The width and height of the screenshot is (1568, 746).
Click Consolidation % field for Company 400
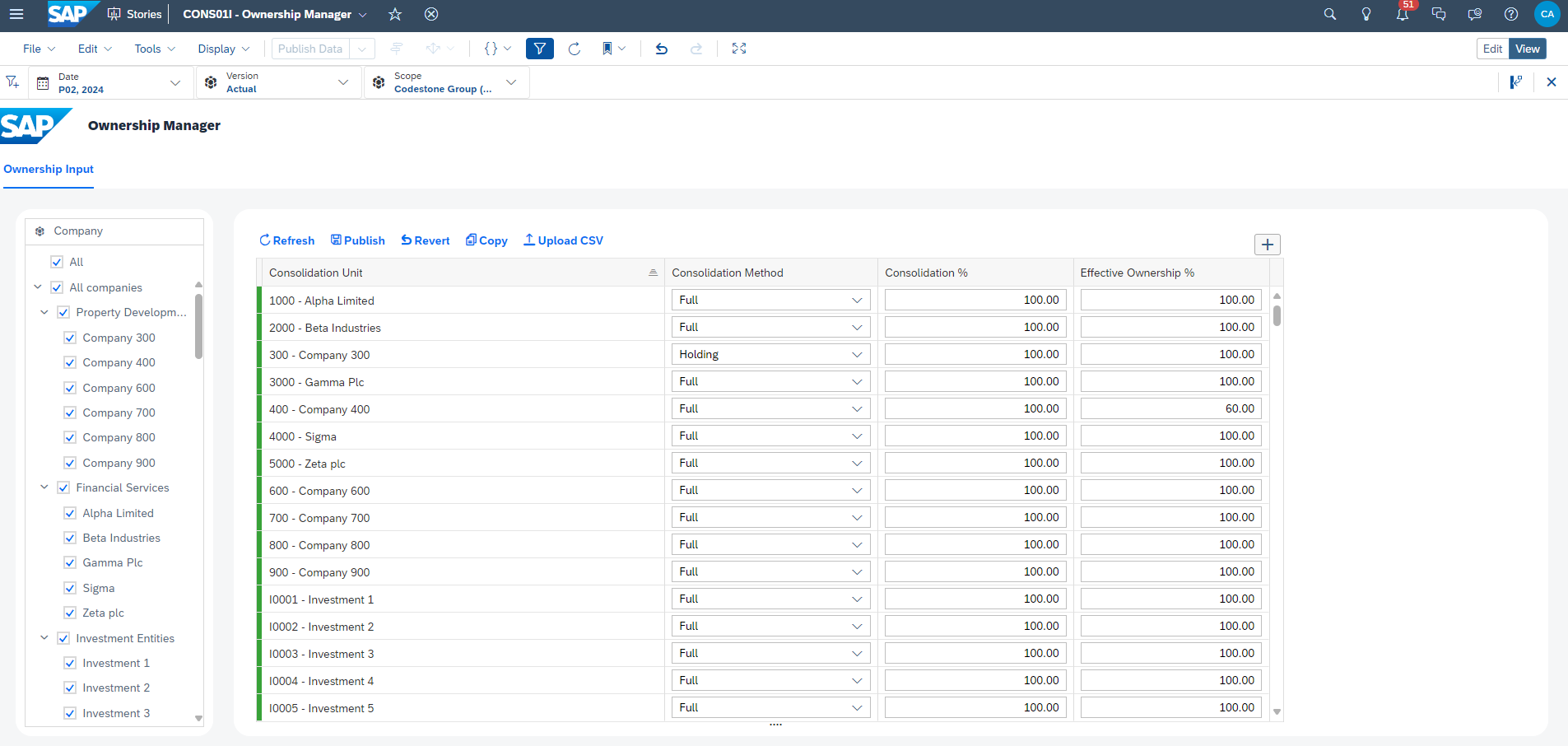coord(975,408)
